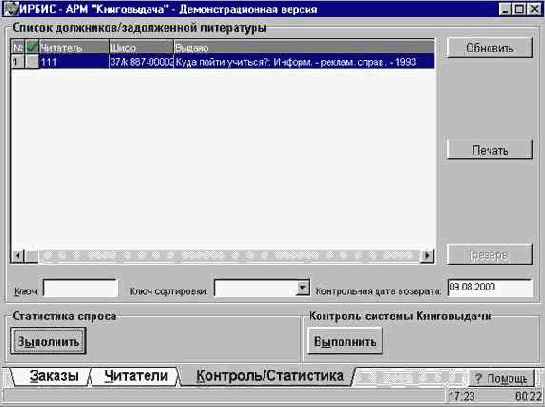Open the Помощь help button

click(x=502, y=378)
